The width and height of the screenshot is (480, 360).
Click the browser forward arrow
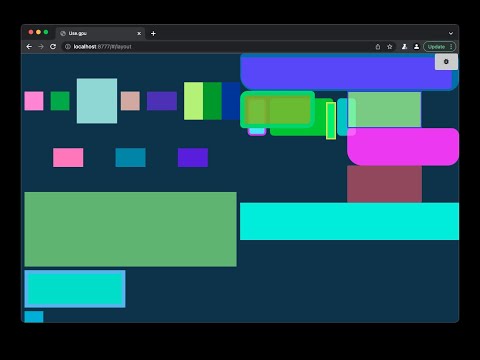pos(41,47)
